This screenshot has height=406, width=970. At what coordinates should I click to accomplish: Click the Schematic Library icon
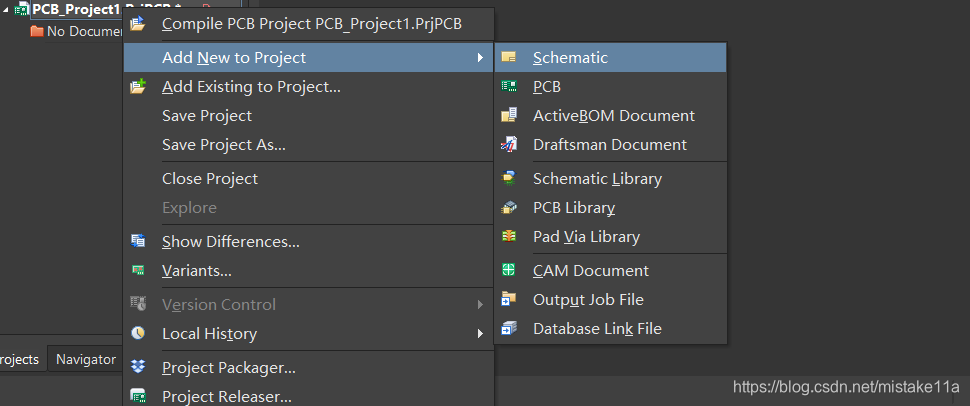[509, 179]
